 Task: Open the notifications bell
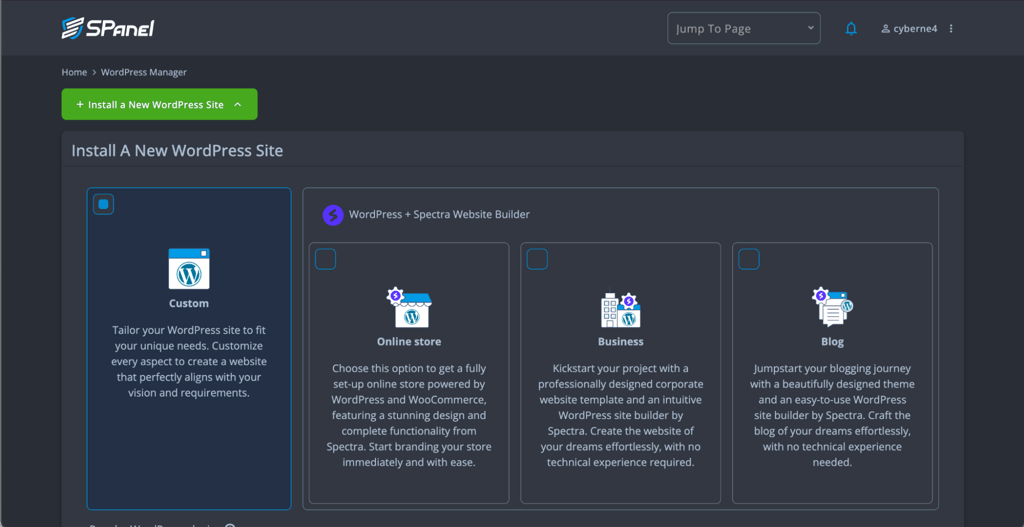pos(851,29)
